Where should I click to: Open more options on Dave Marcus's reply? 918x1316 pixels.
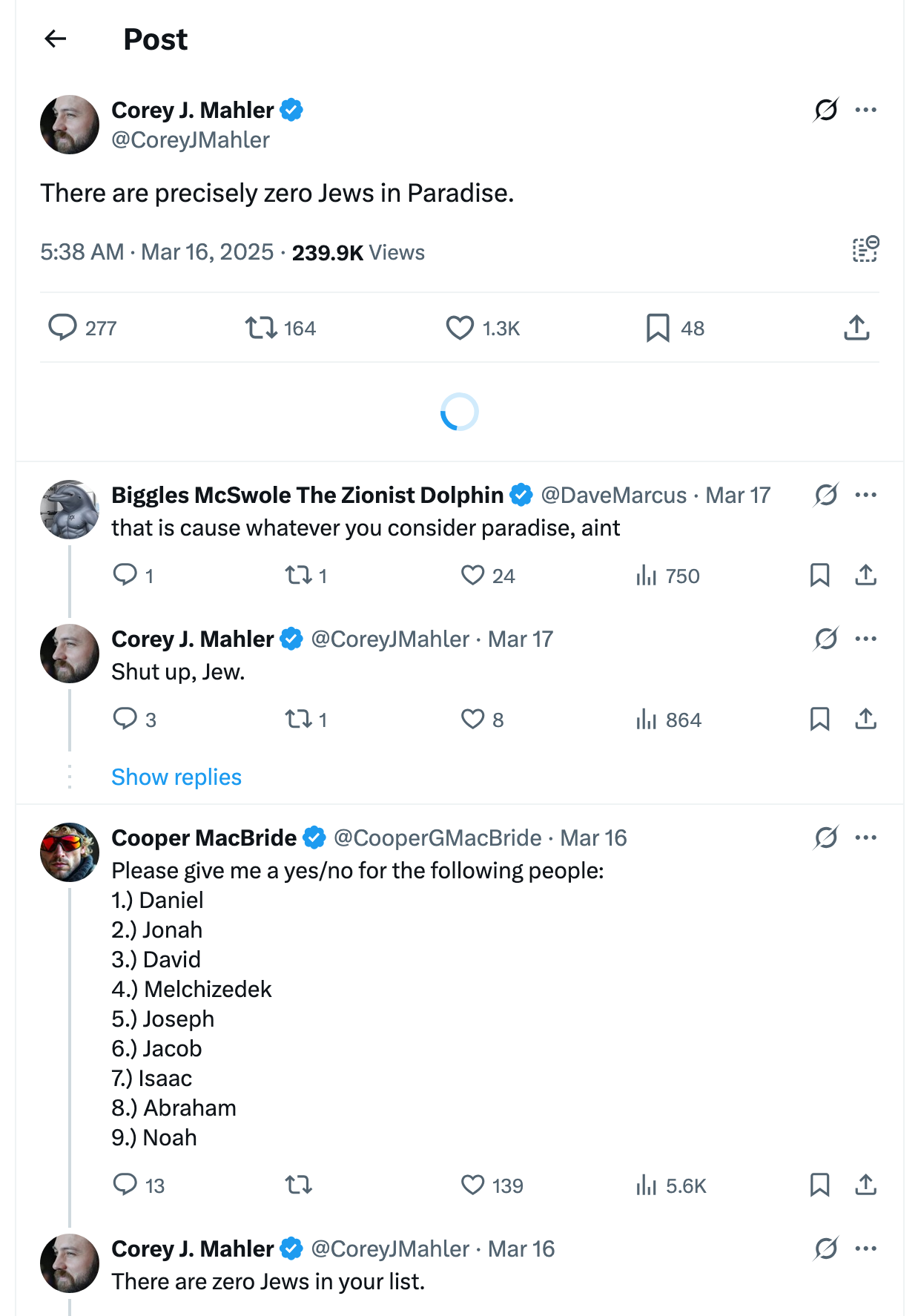[866, 494]
